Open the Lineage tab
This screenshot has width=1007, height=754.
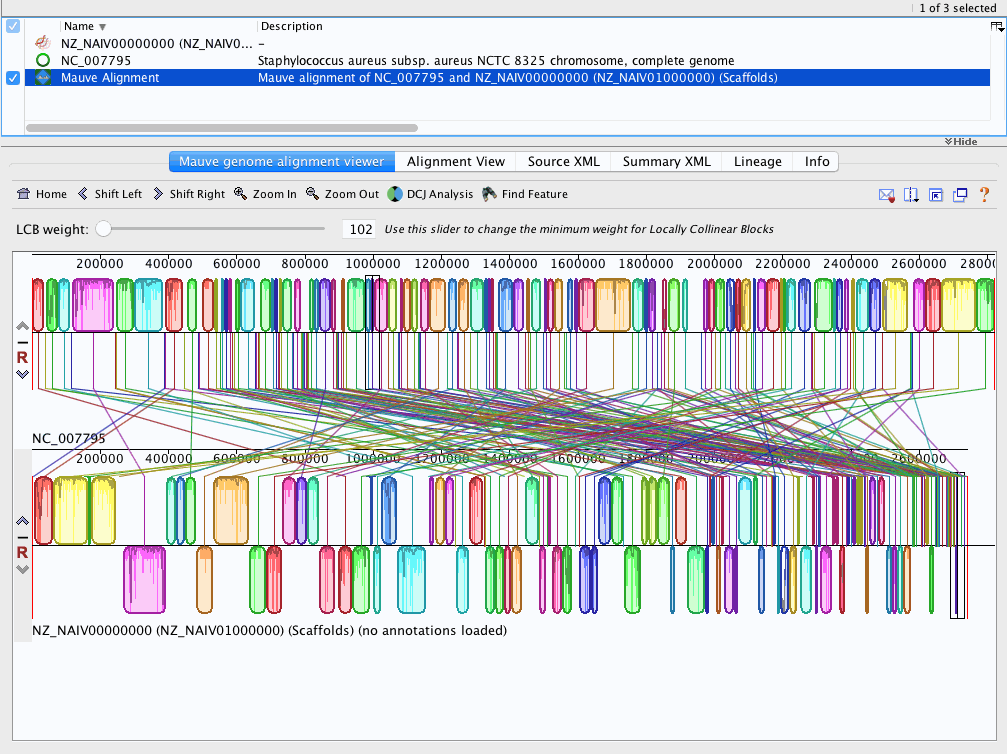coord(758,162)
